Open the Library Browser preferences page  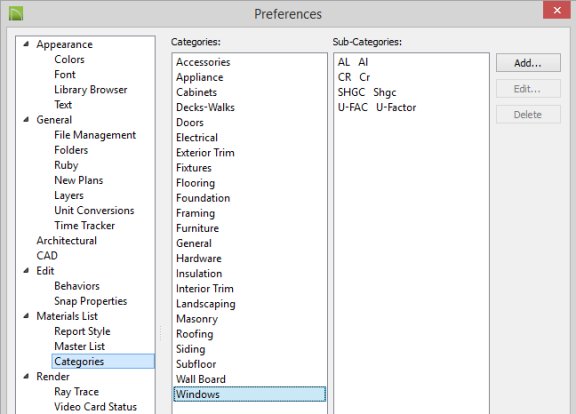click(x=91, y=89)
